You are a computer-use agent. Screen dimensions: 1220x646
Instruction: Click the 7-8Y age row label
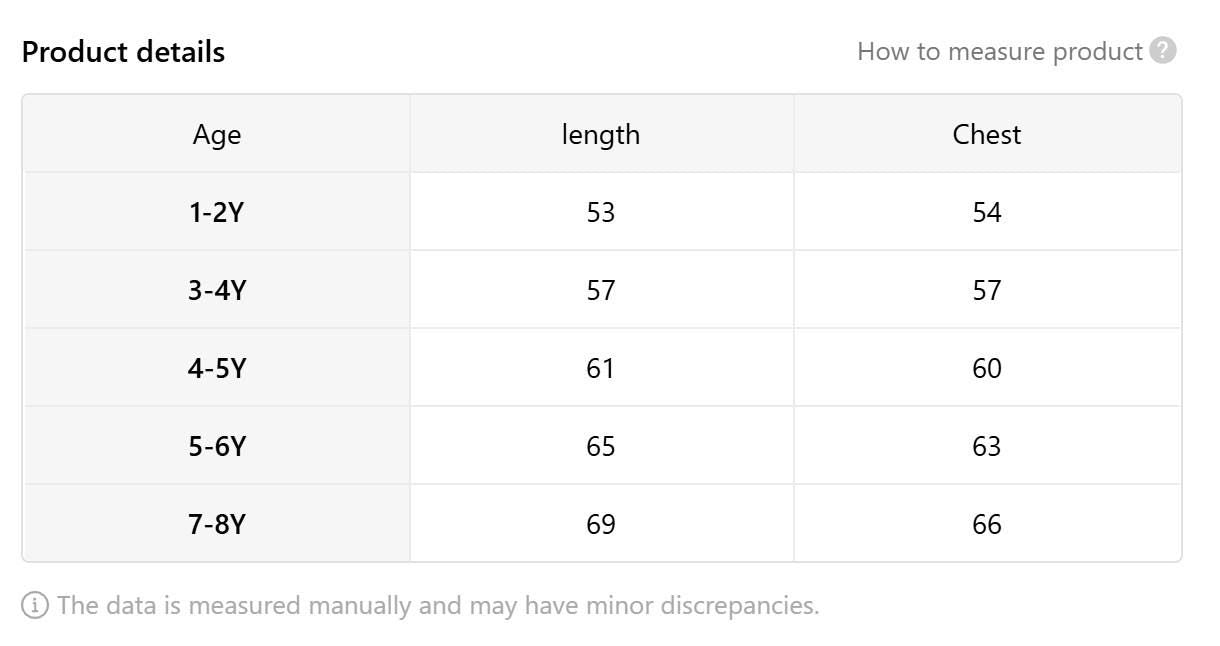217,524
